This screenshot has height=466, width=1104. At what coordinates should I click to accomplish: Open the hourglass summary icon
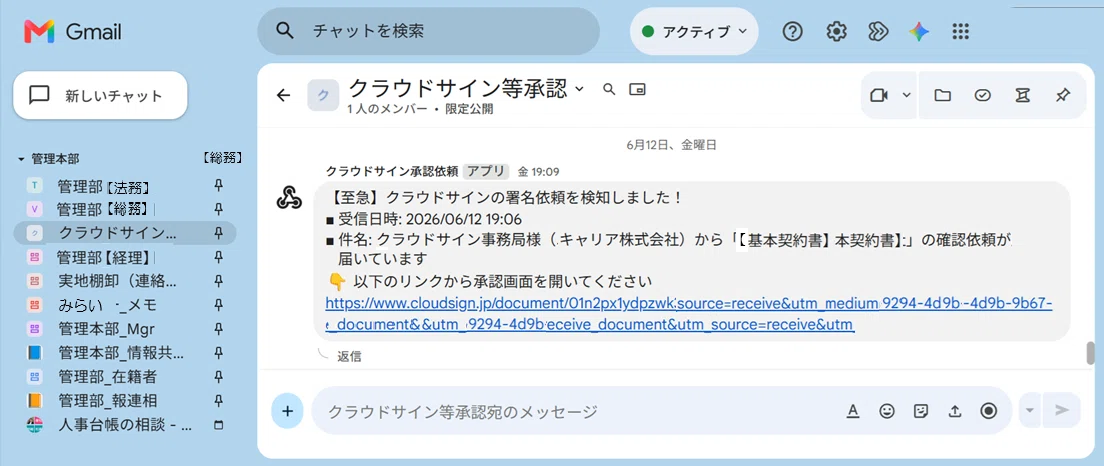1023,95
